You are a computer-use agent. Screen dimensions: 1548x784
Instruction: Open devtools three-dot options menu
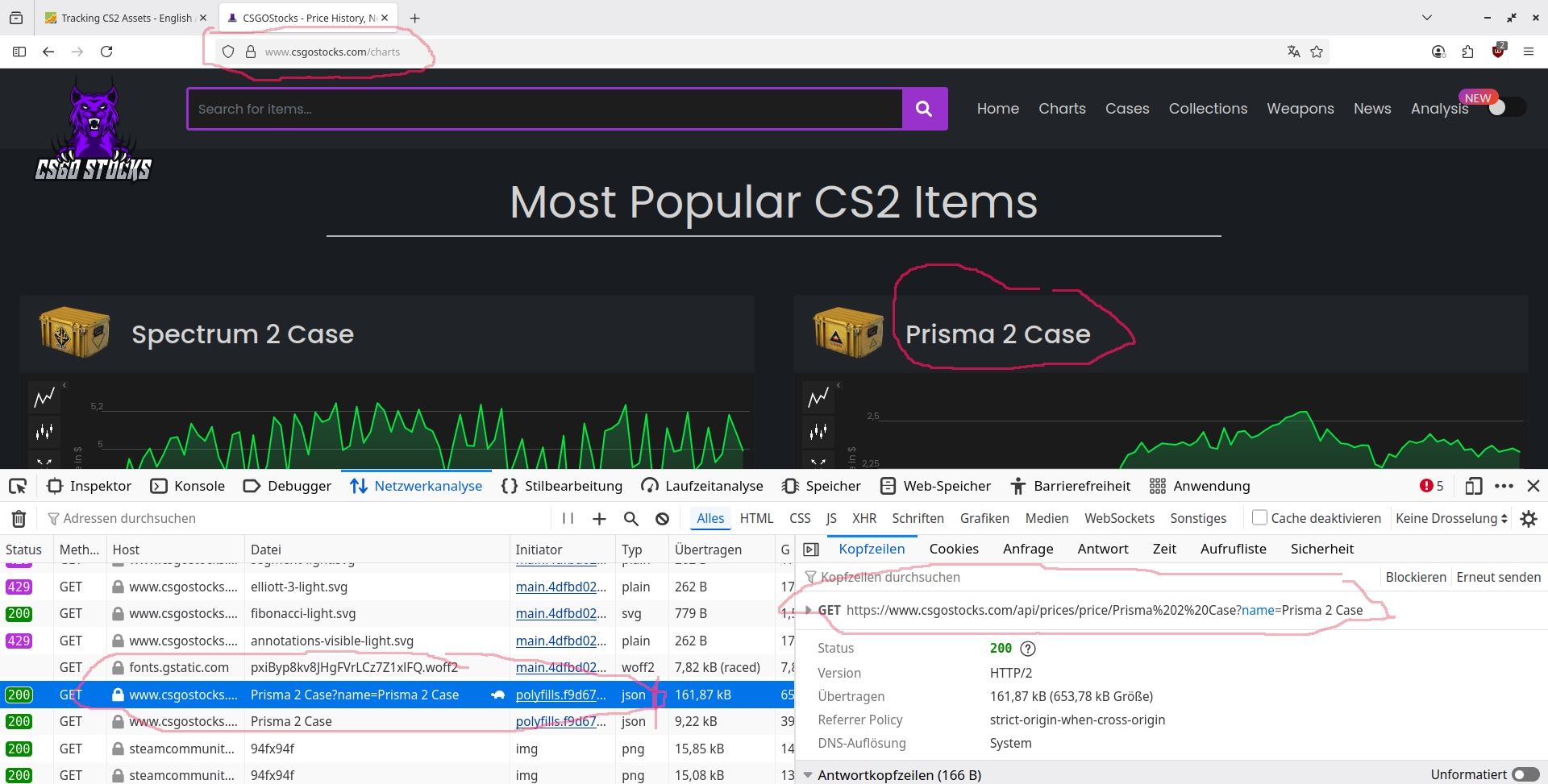(x=1504, y=486)
